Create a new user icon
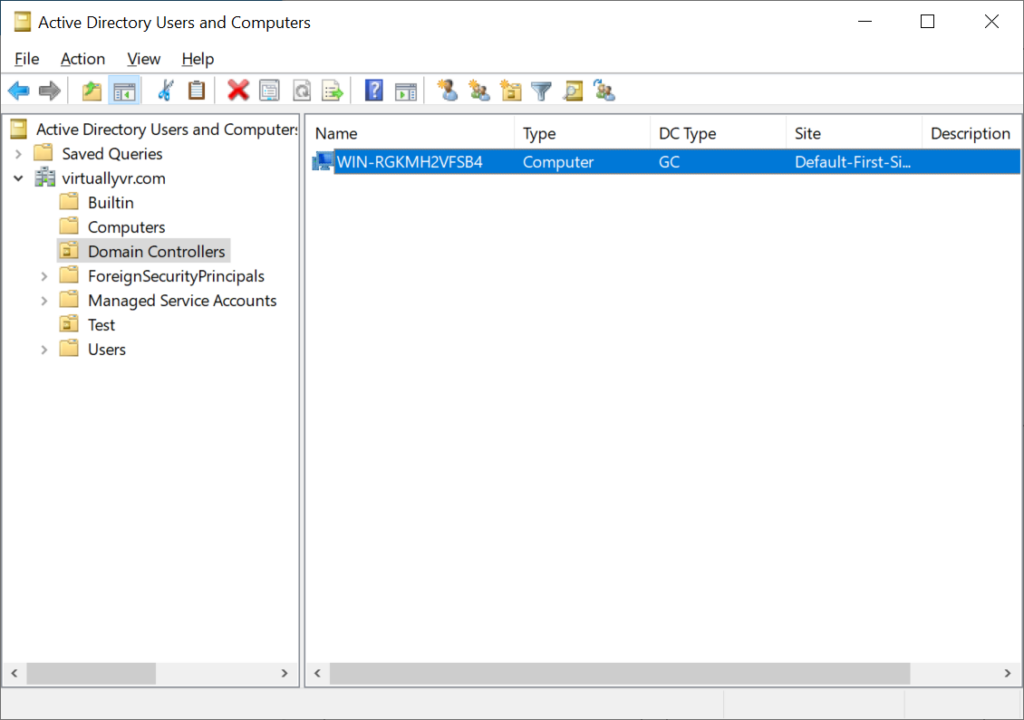The width and height of the screenshot is (1024, 720). [x=447, y=91]
